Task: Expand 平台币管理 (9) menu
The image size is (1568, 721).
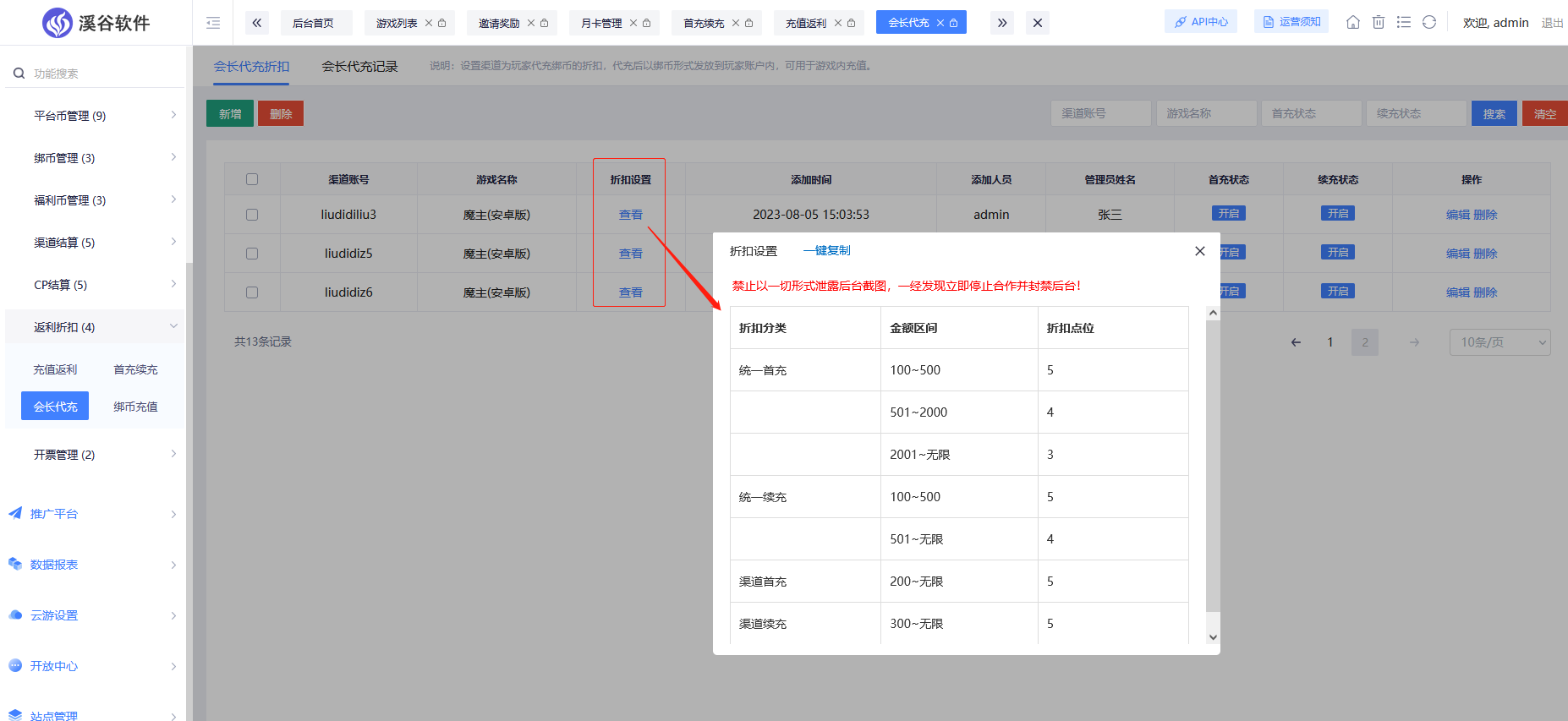Action: pyautogui.click(x=95, y=116)
